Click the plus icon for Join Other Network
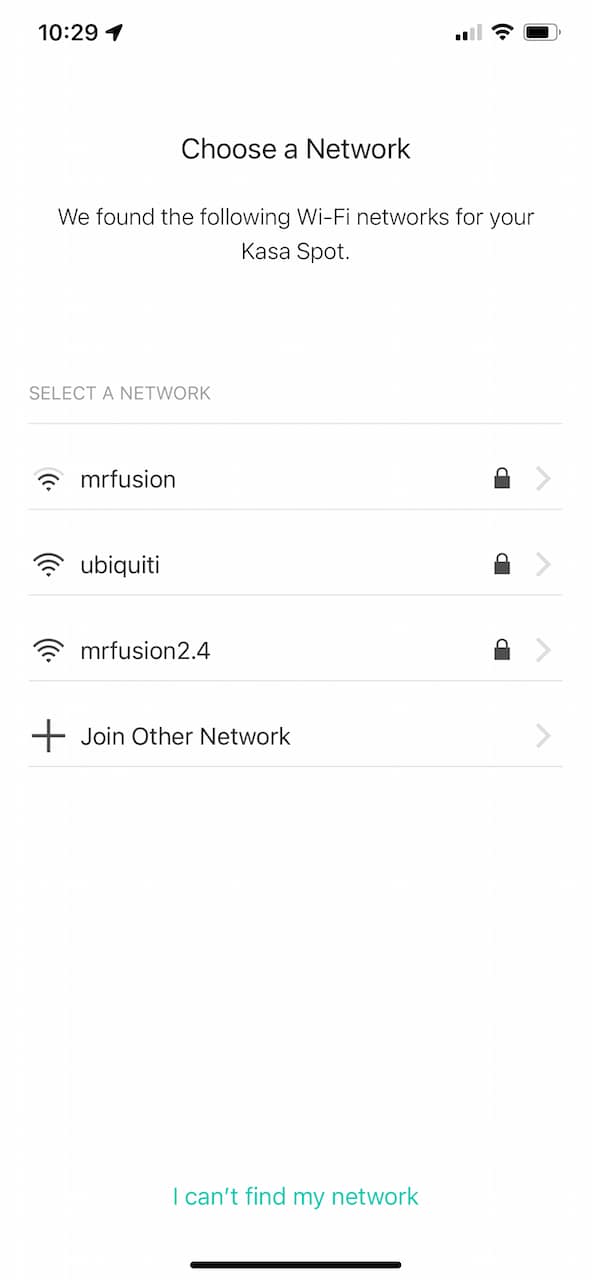Viewport: 592px width, 1280px height. pyautogui.click(x=47, y=737)
